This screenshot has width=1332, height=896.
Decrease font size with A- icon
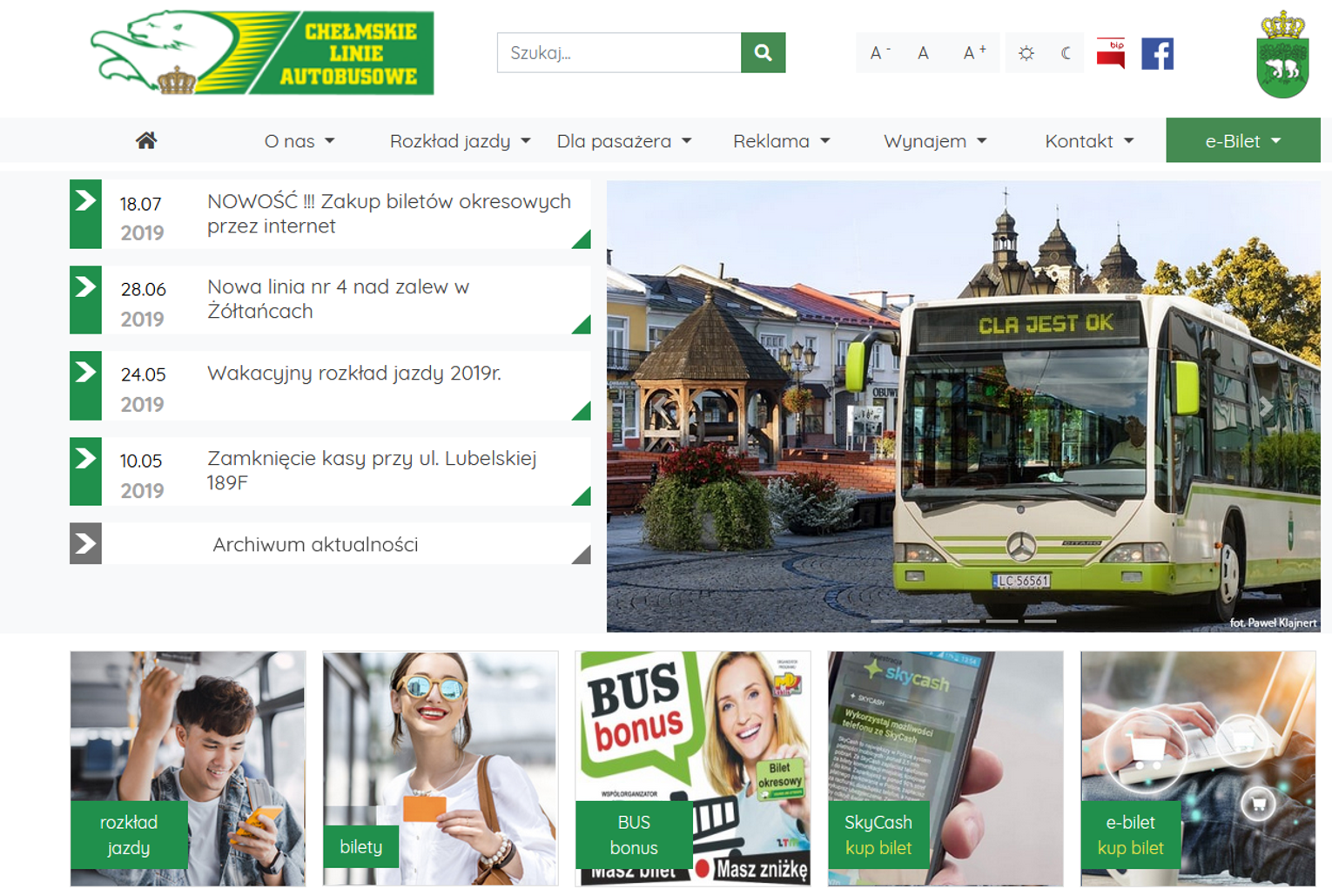pyautogui.click(x=879, y=54)
